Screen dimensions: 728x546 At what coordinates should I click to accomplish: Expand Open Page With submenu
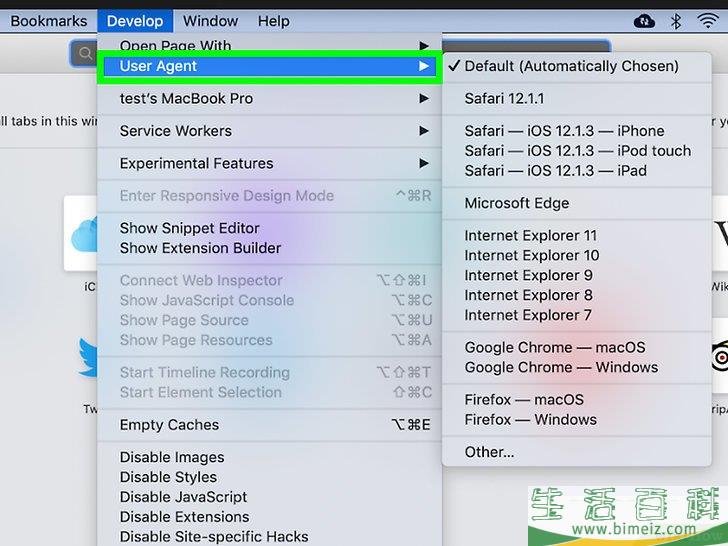269,45
